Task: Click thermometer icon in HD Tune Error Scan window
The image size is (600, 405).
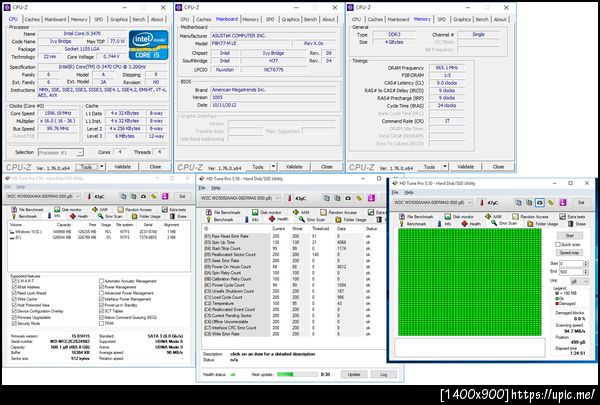Action: coord(483,202)
